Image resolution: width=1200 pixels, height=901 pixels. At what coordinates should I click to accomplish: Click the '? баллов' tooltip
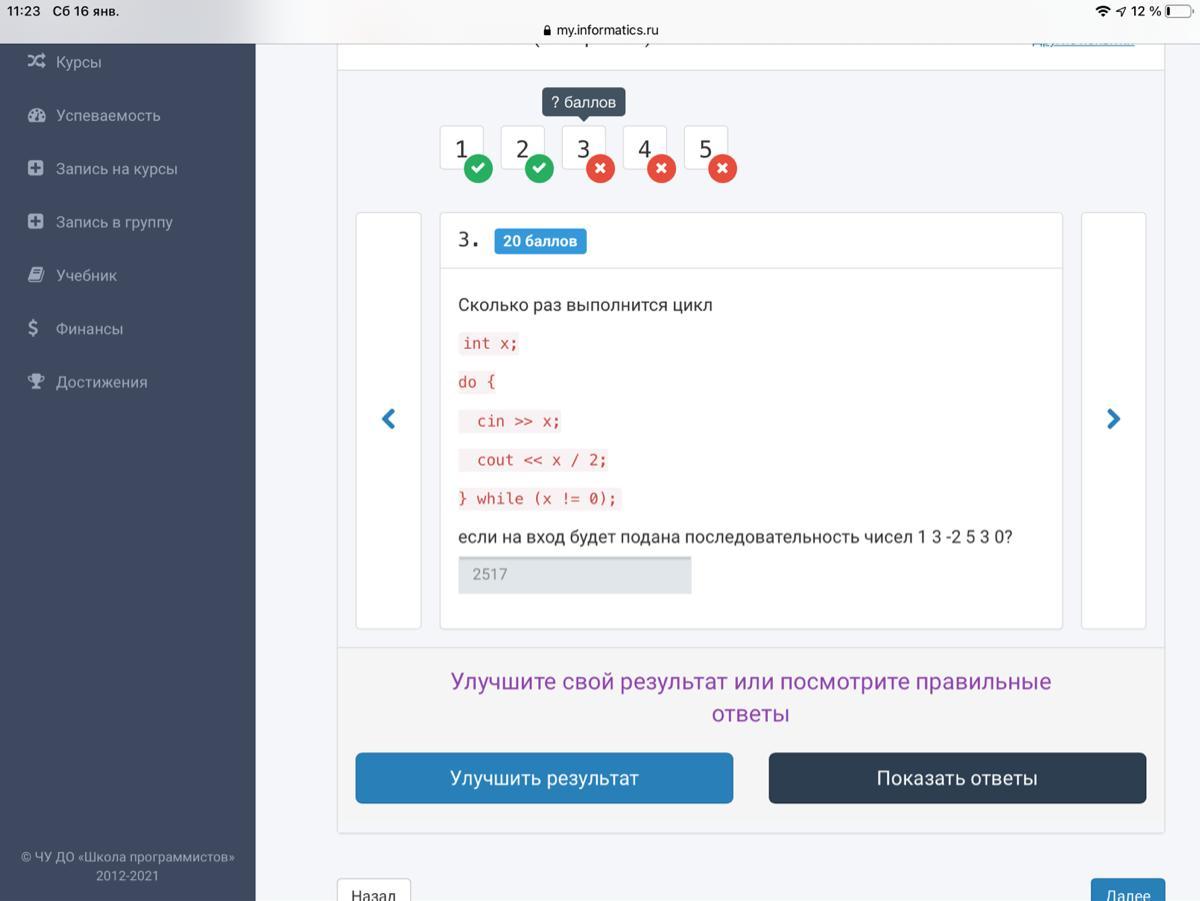pyautogui.click(x=584, y=102)
